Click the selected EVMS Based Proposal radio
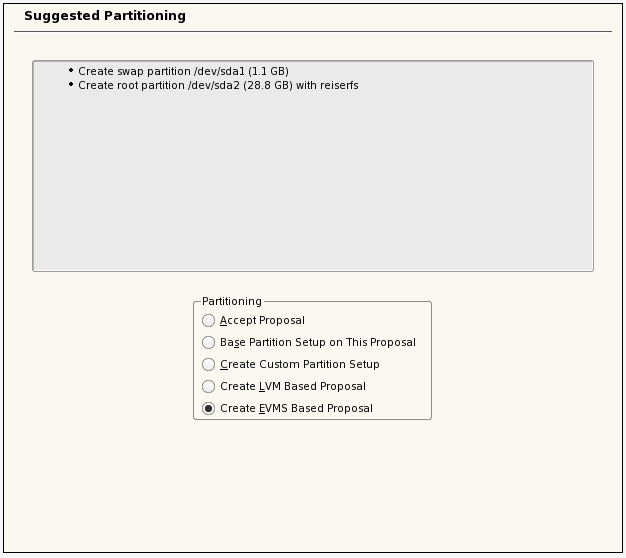This screenshot has width=626, height=558. (208, 409)
